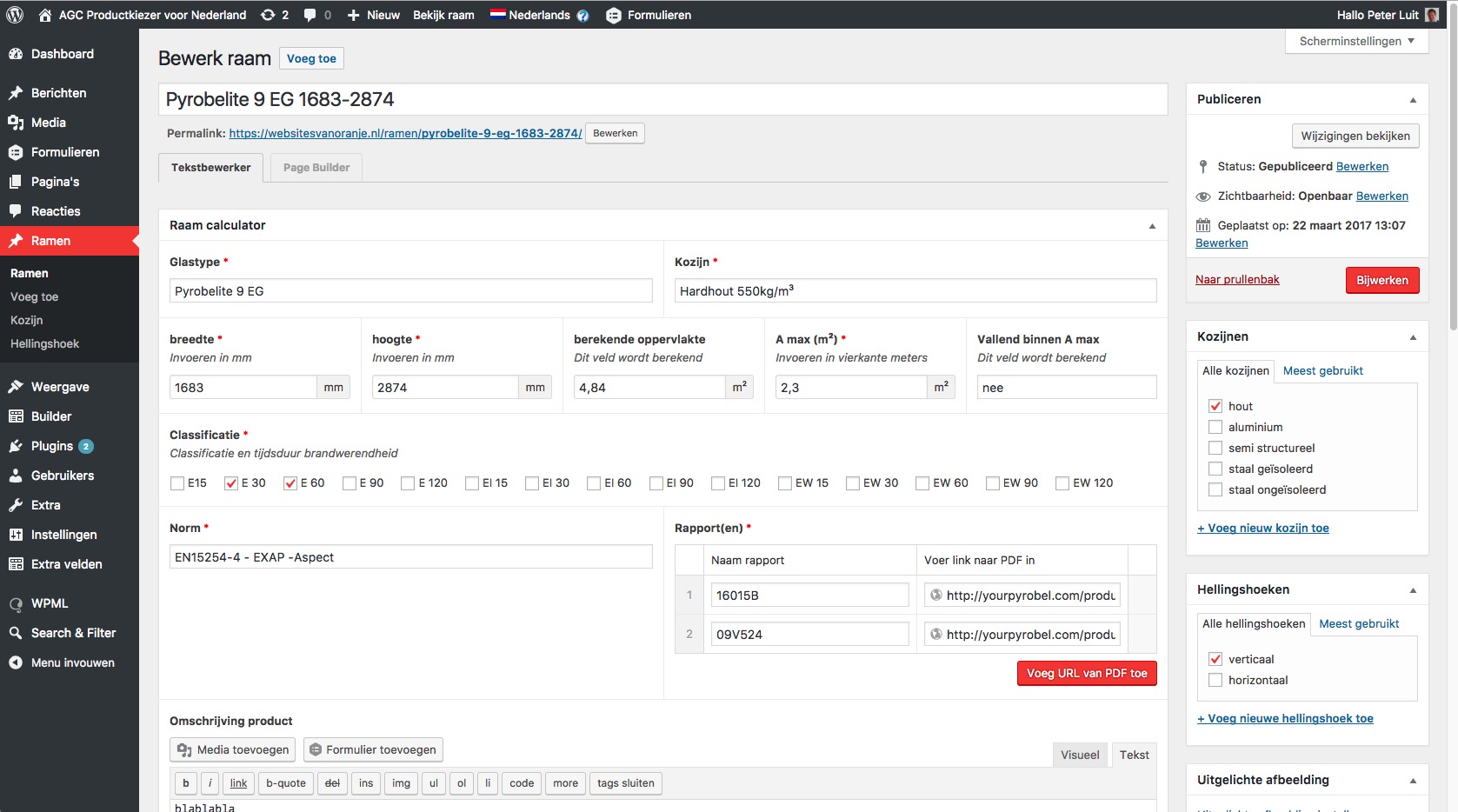Switch to Meest gebruikt tab in Kozijnen
Image resolution: width=1458 pixels, height=812 pixels.
[x=1322, y=370]
